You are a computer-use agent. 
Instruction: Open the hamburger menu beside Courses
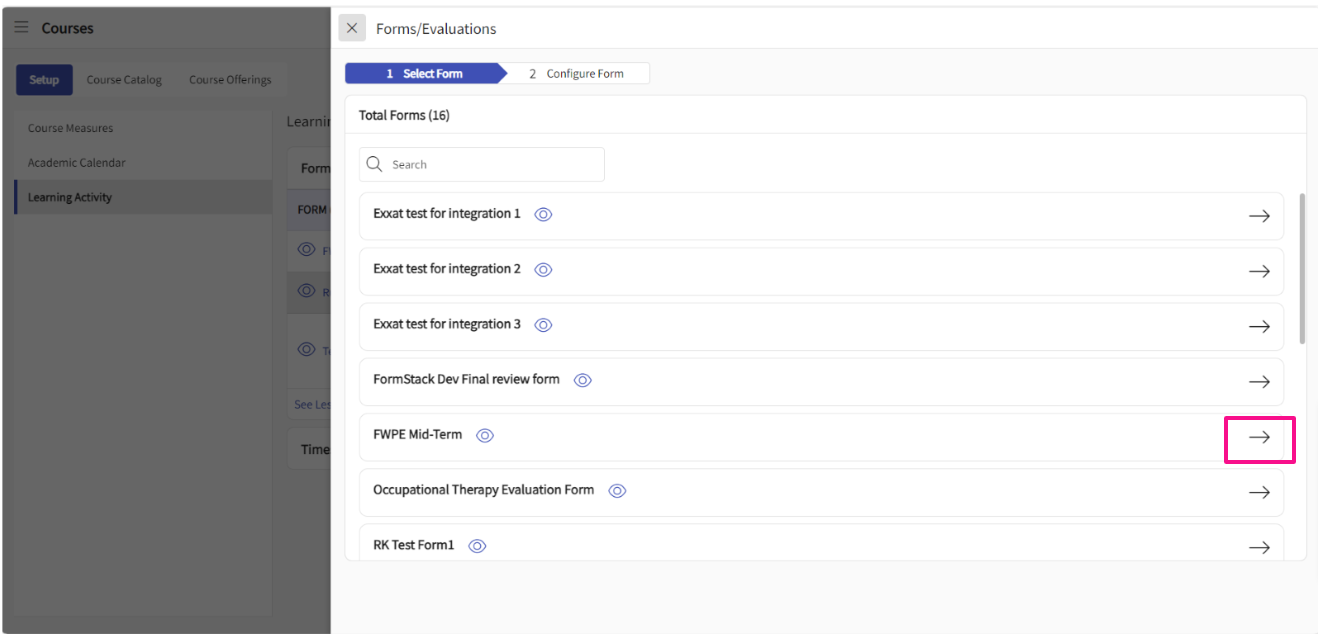[x=21, y=28]
